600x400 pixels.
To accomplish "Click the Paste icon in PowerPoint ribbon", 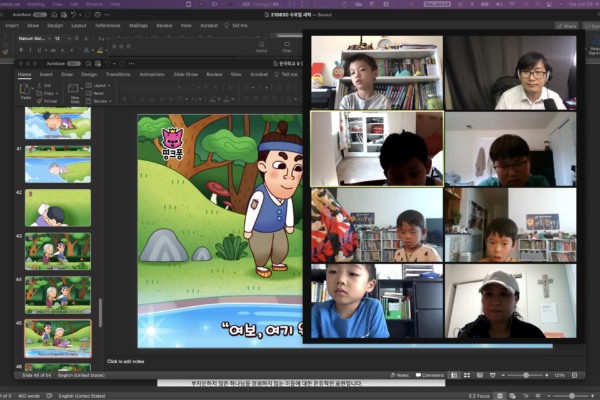I will (x=25, y=89).
